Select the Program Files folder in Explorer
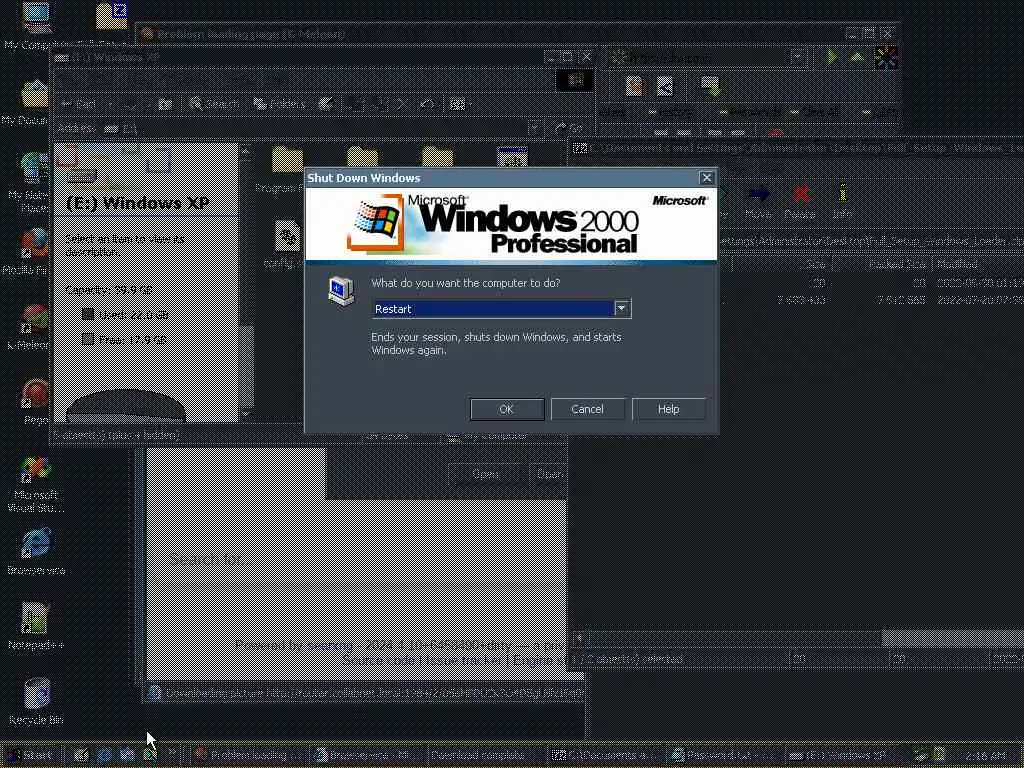1024x768 pixels. 286,170
